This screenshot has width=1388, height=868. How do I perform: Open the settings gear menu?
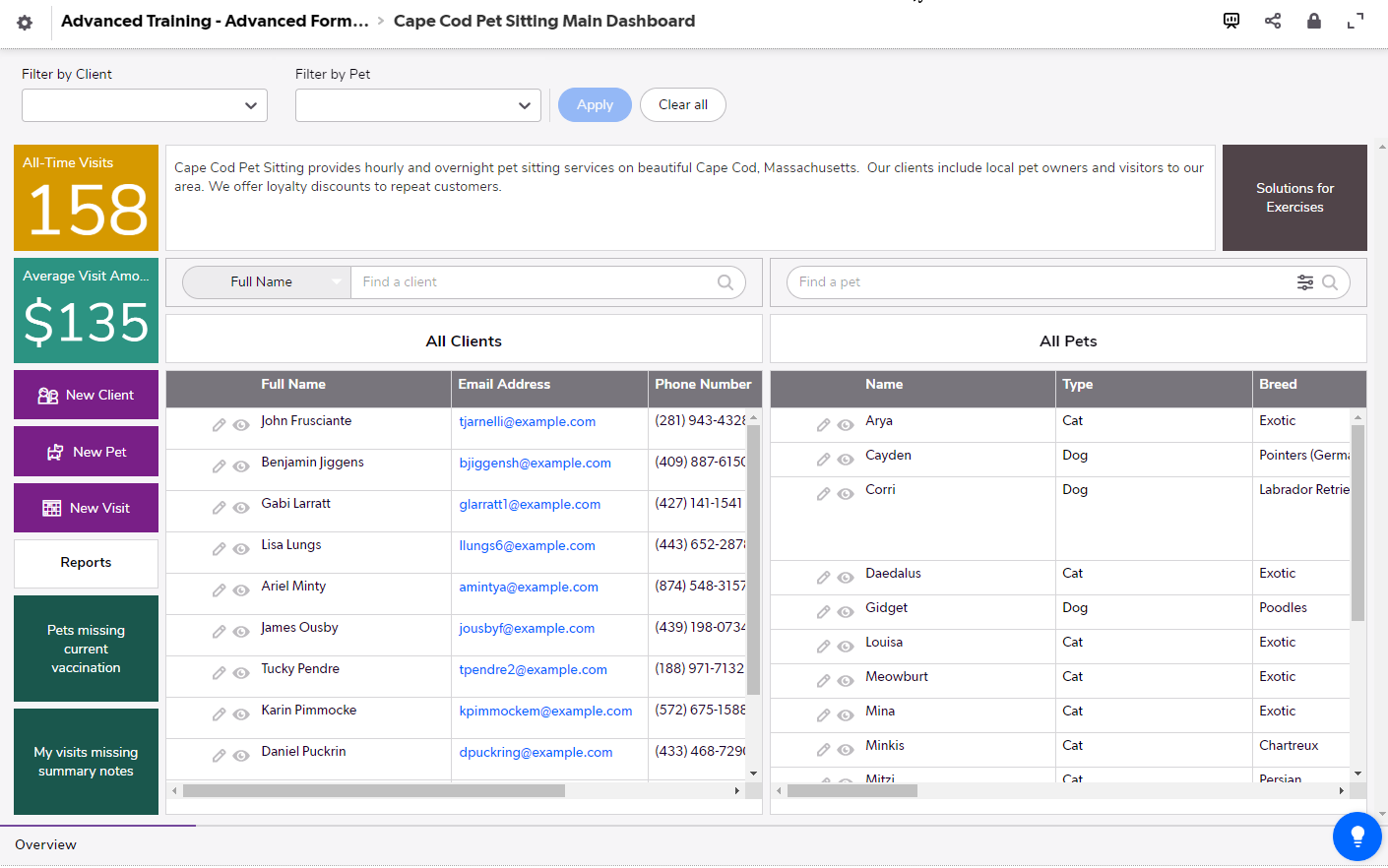point(25,23)
